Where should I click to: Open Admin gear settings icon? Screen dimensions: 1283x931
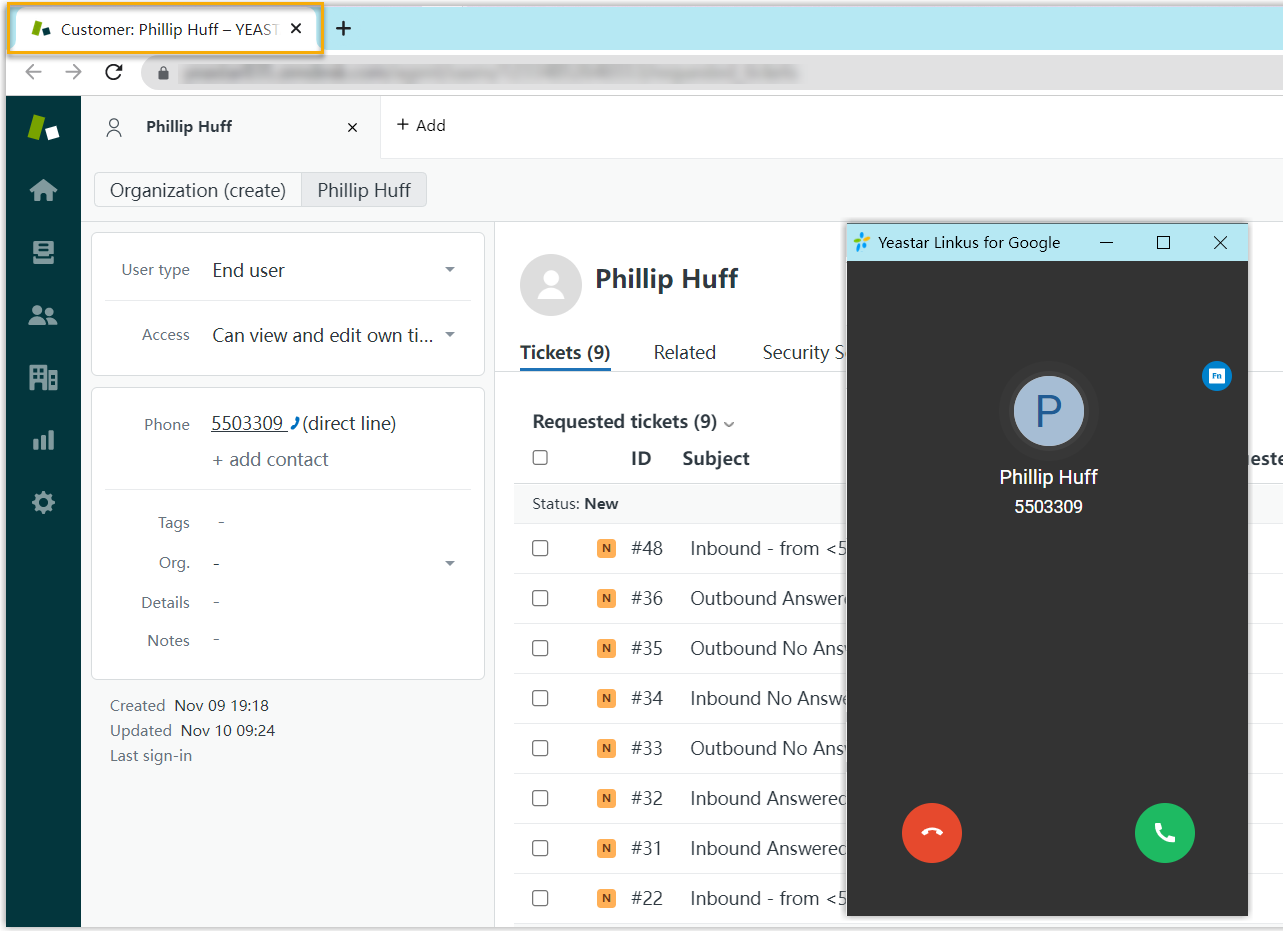pyautogui.click(x=43, y=502)
